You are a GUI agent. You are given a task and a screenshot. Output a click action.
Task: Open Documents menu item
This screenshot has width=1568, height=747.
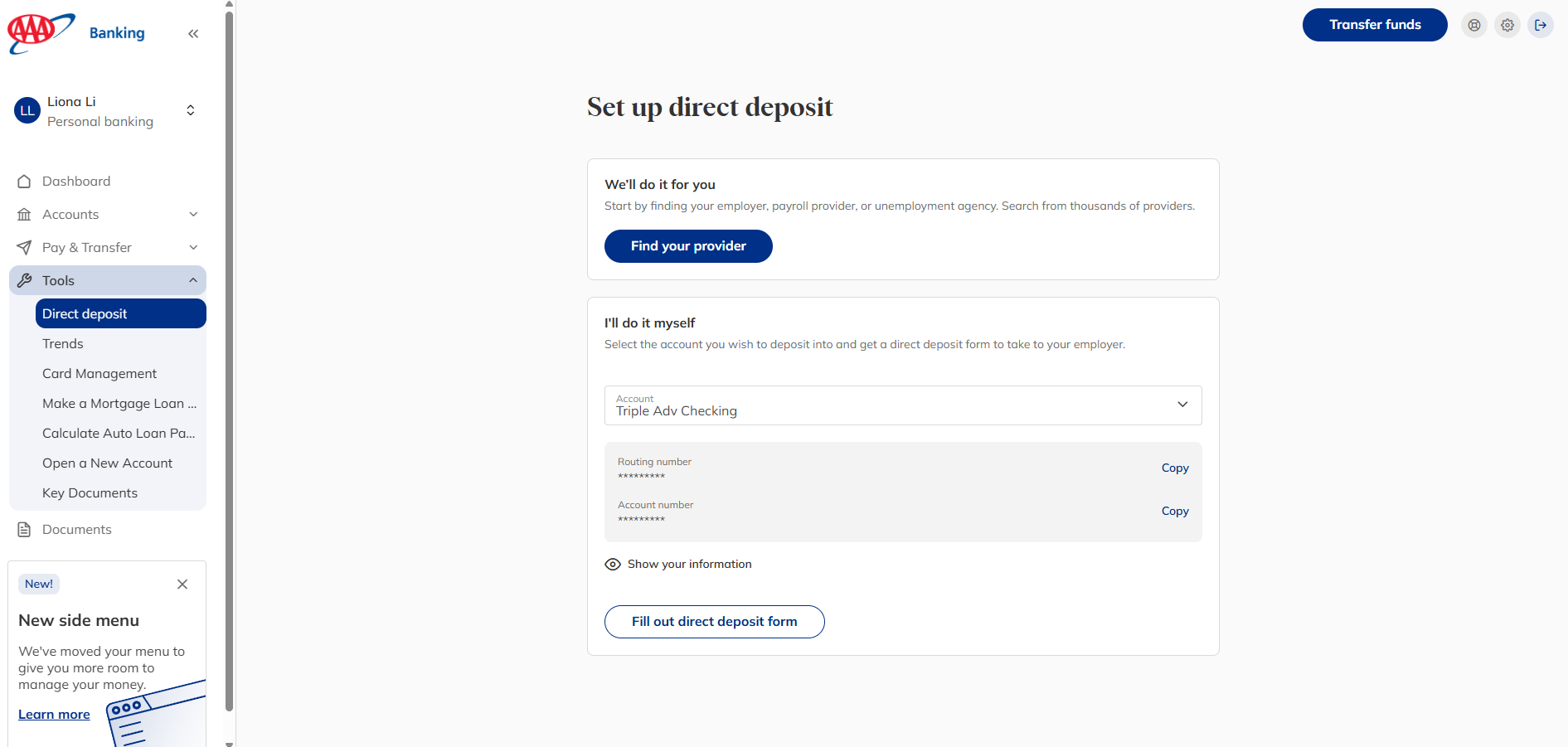(77, 530)
